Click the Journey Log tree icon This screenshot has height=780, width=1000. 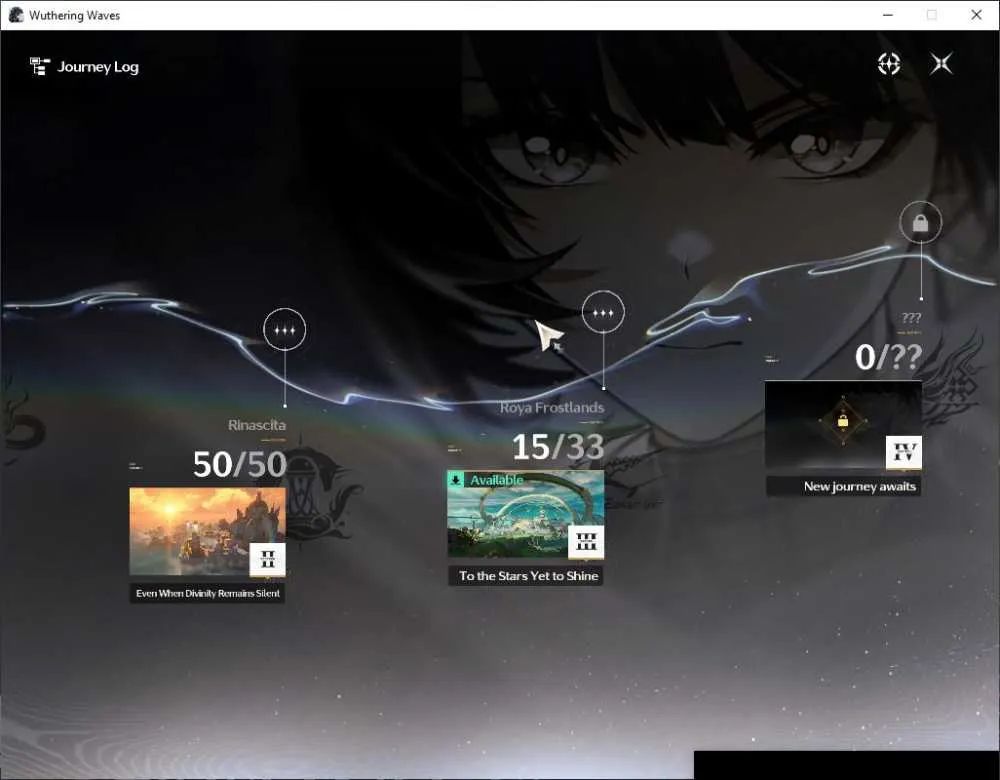(40, 66)
